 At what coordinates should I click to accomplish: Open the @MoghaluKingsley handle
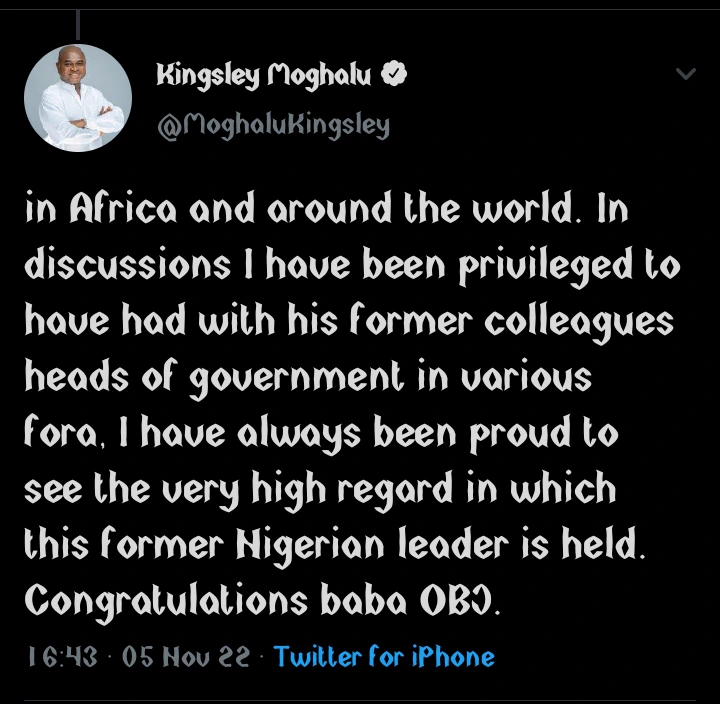coord(272,126)
